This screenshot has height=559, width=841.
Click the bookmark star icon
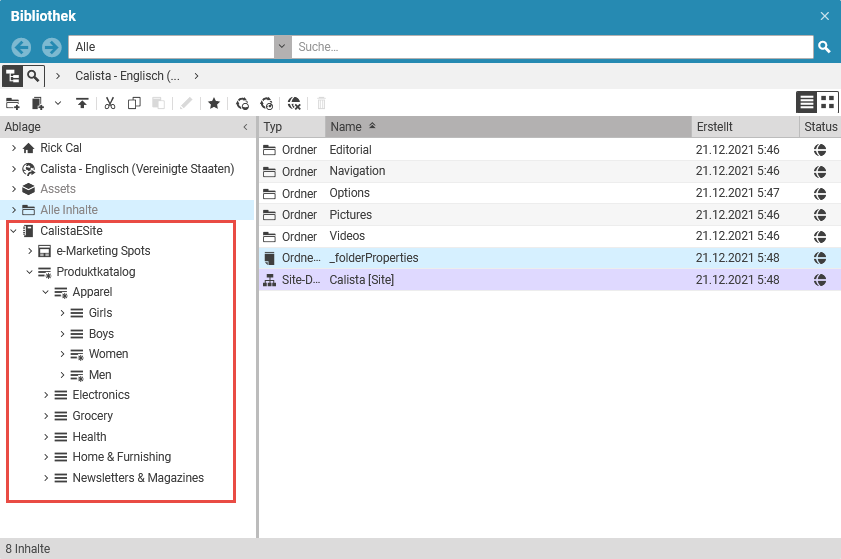[213, 103]
